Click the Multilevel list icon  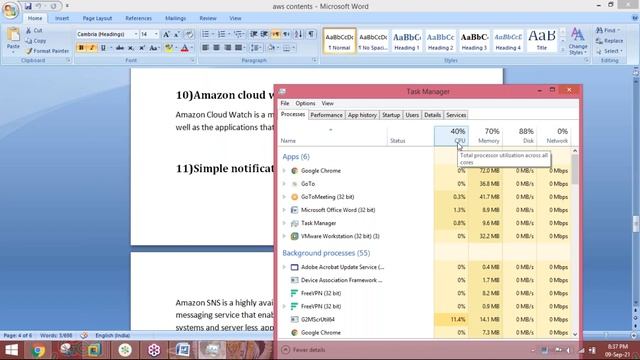238,34
